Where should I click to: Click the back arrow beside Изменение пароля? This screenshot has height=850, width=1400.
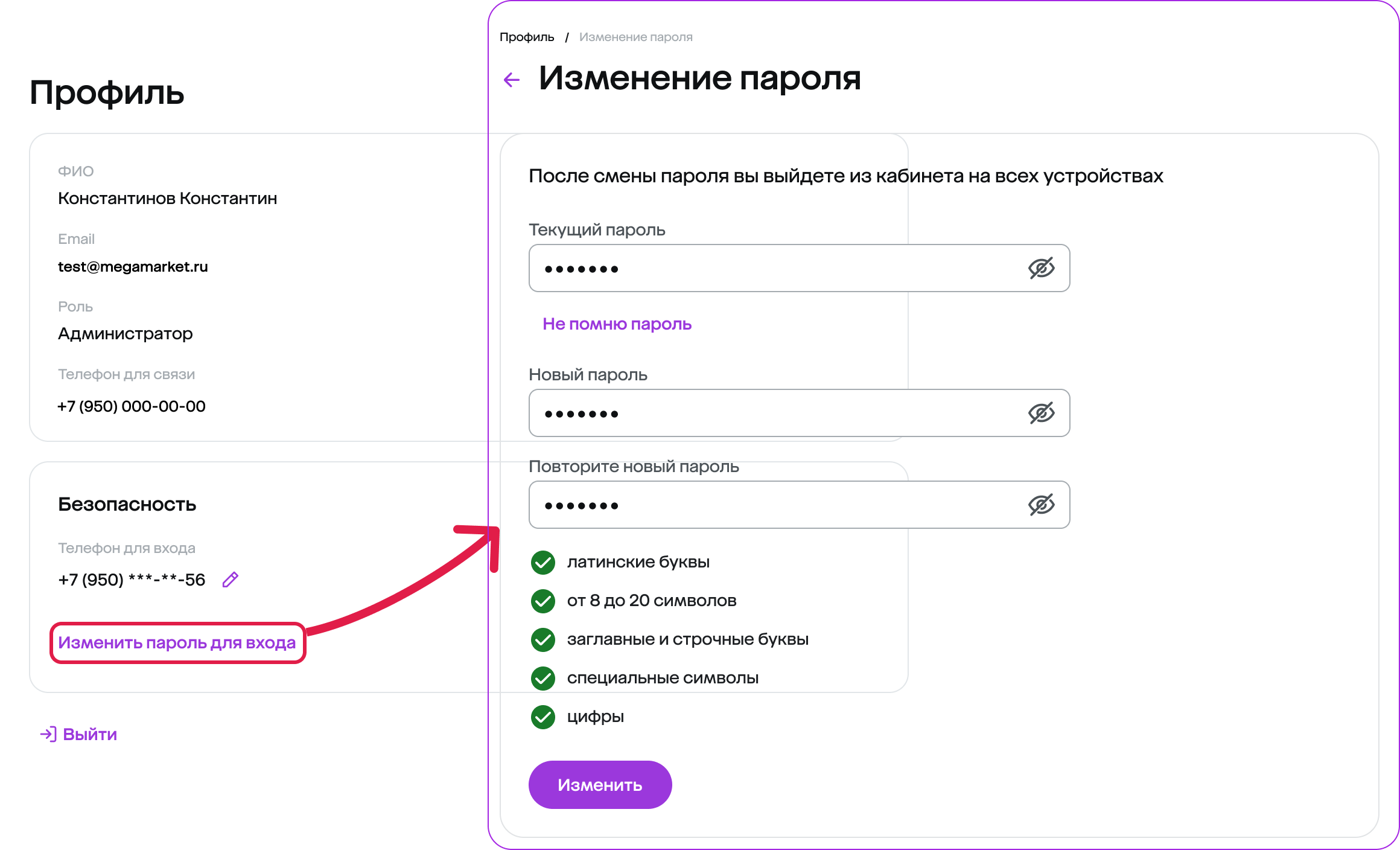(512, 80)
